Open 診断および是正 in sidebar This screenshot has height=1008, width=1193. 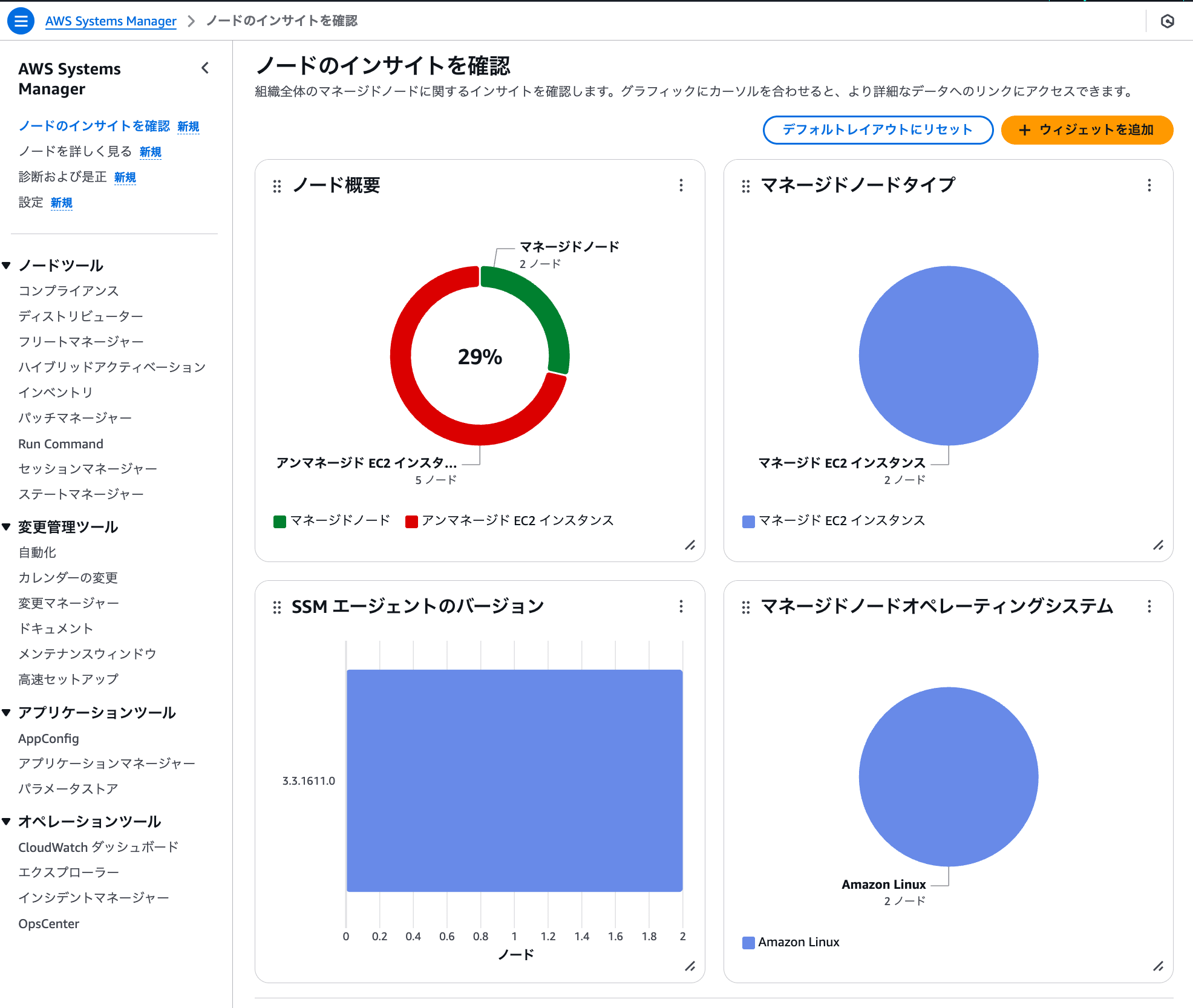pyautogui.click(x=62, y=177)
